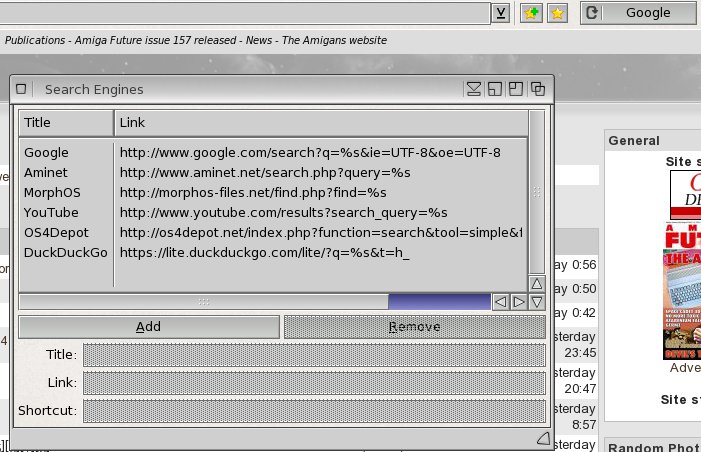
Task: Click the browser URL address field
Action: tap(245, 13)
